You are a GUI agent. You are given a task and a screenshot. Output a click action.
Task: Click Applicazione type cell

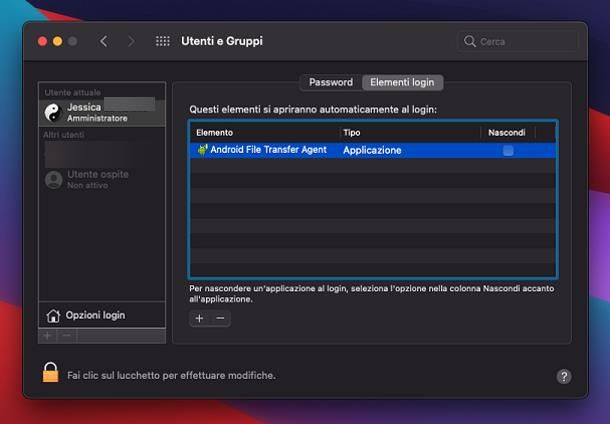372,150
